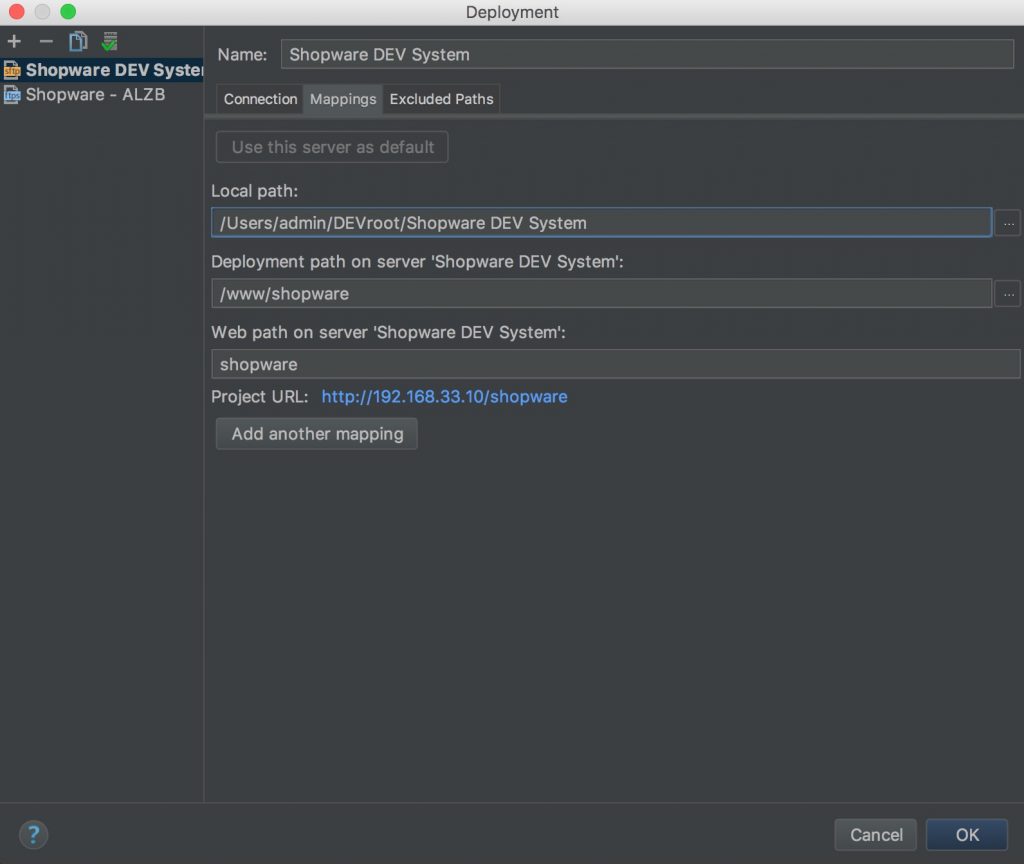The image size is (1024, 864).
Task: Switch to the Connection tab
Action: (259, 99)
